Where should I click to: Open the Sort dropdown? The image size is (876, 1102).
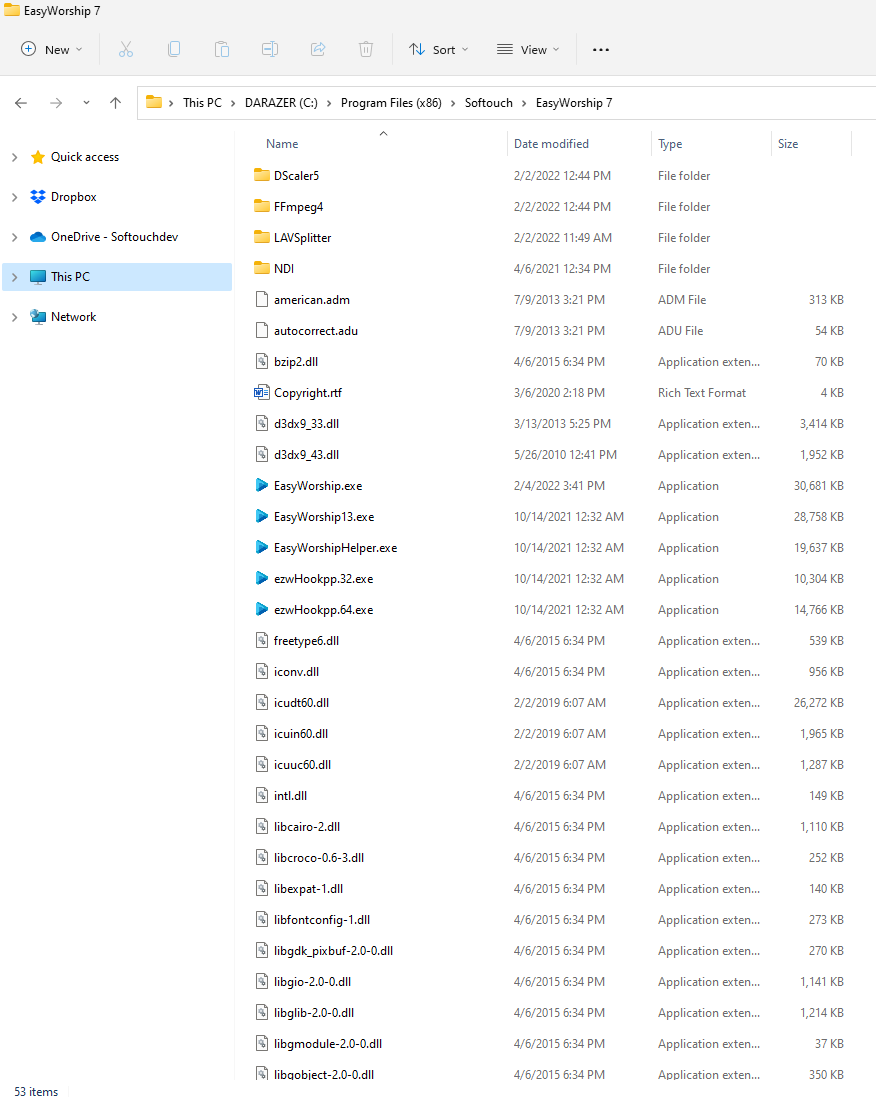438,48
